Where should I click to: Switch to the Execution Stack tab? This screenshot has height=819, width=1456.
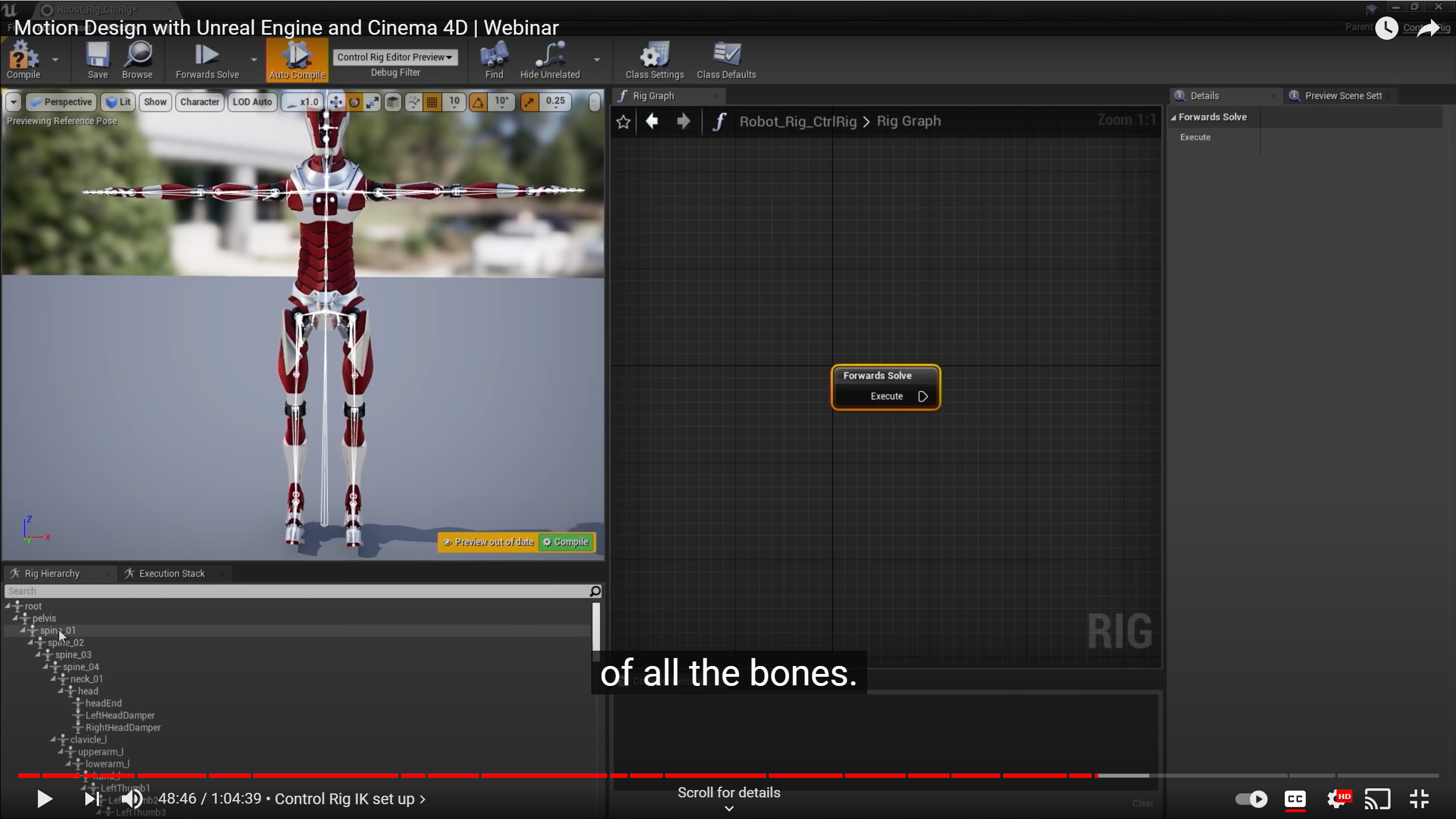coord(171,573)
